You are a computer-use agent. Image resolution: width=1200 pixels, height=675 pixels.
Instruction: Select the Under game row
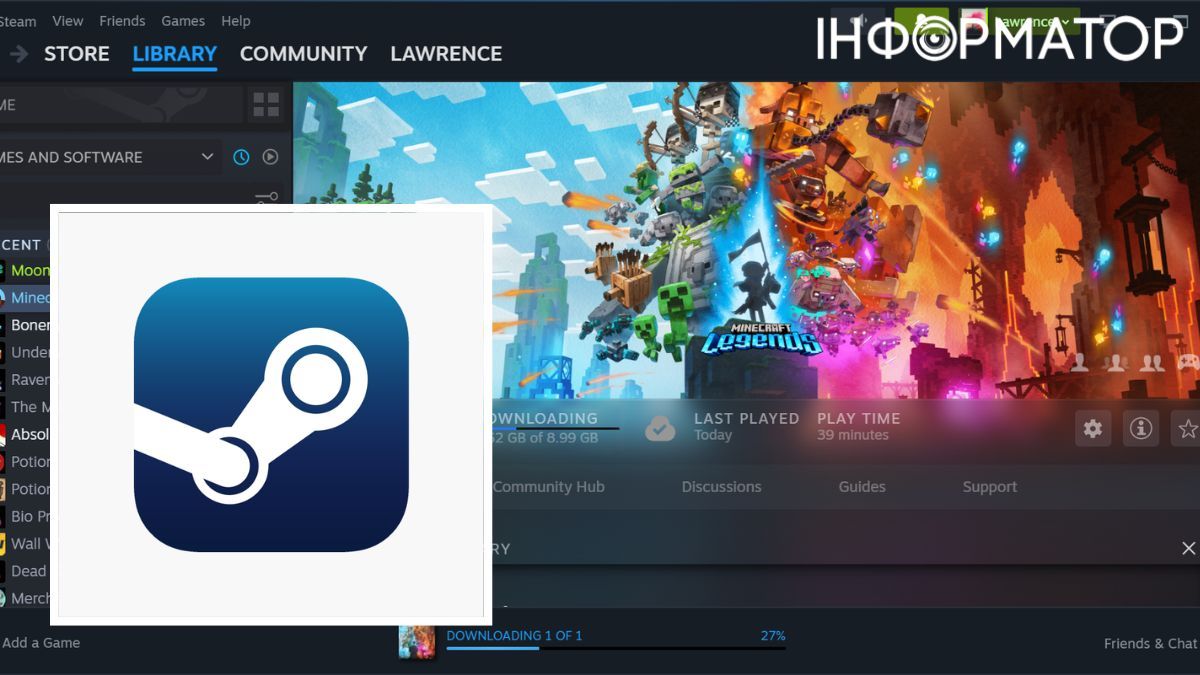click(26, 352)
